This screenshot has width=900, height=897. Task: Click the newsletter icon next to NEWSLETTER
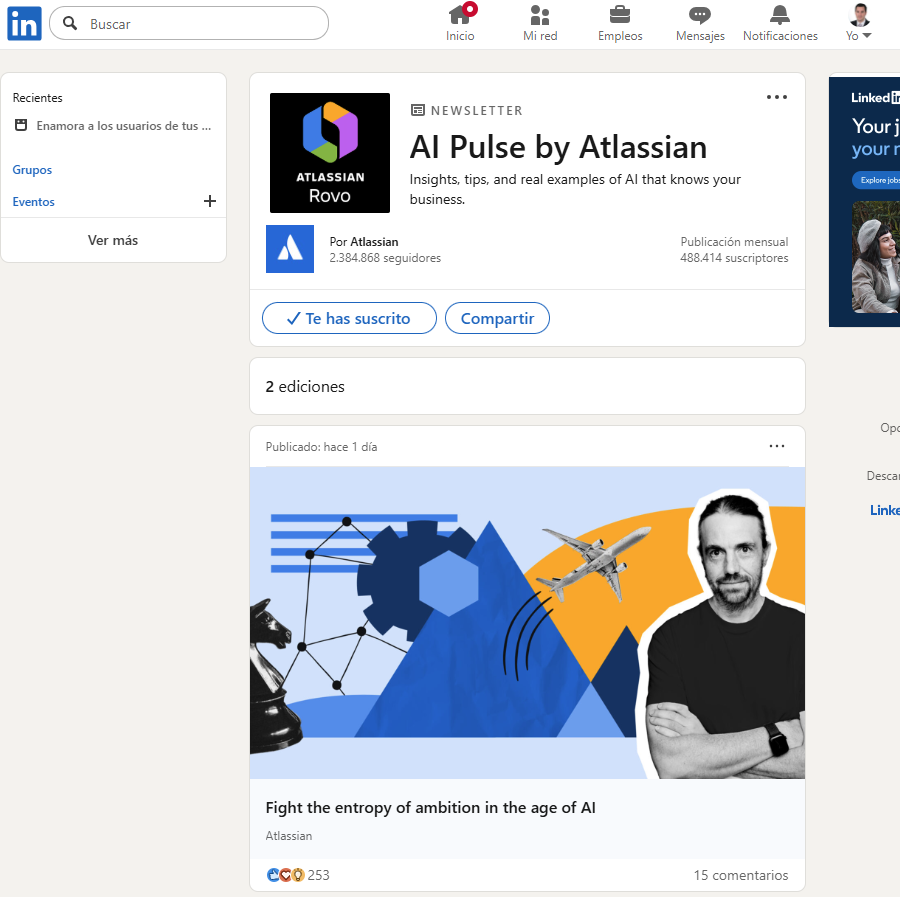tap(418, 110)
